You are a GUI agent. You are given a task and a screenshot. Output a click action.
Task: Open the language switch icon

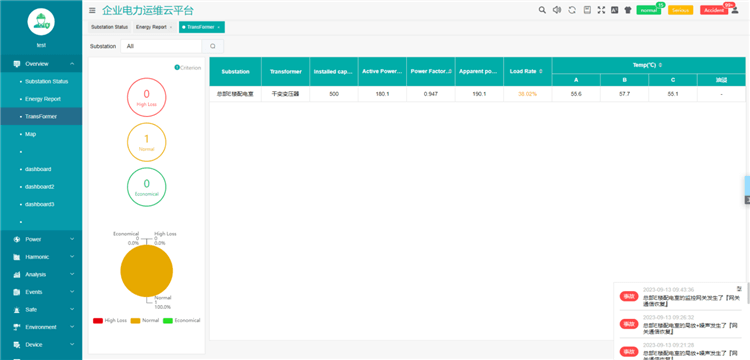pos(615,10)
